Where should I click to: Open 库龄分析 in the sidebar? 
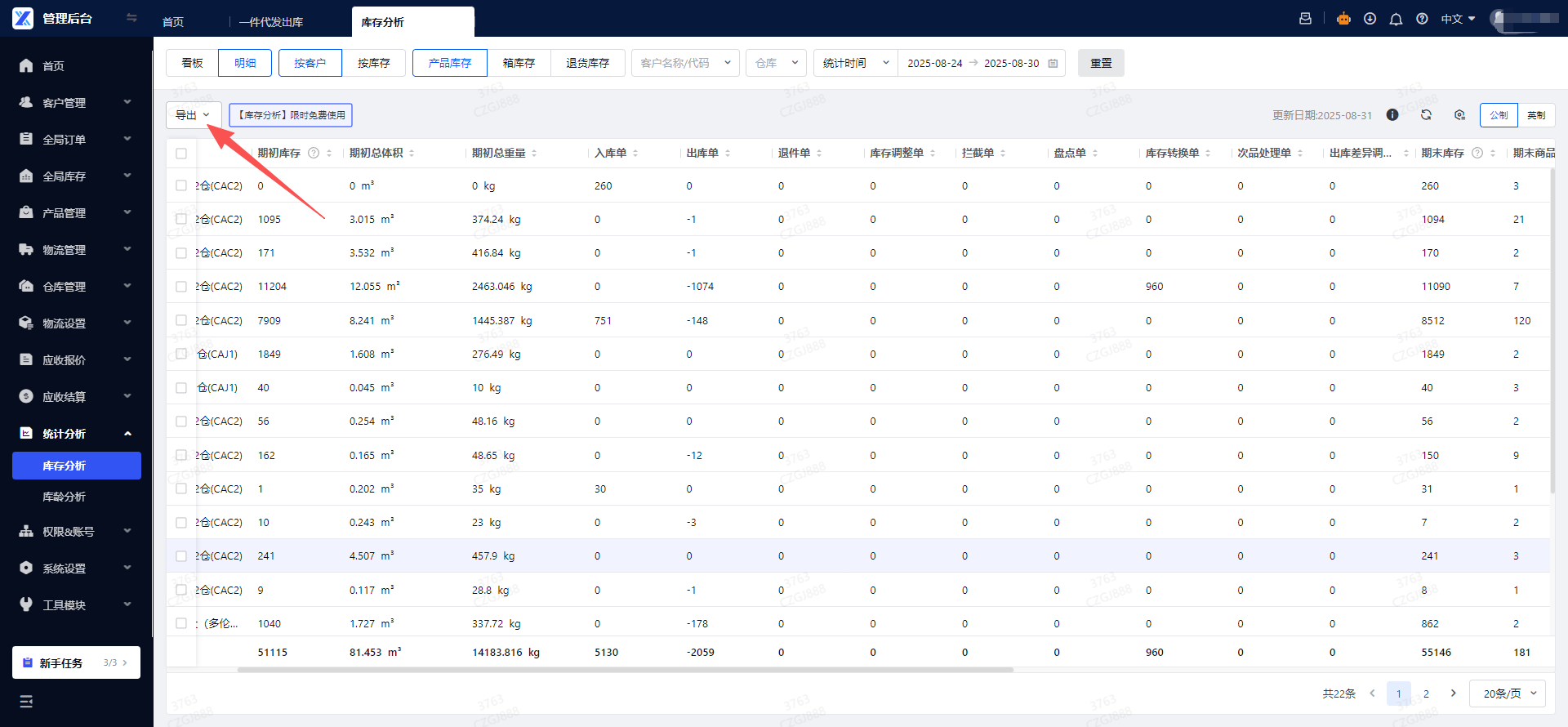(x=65, y=497)
